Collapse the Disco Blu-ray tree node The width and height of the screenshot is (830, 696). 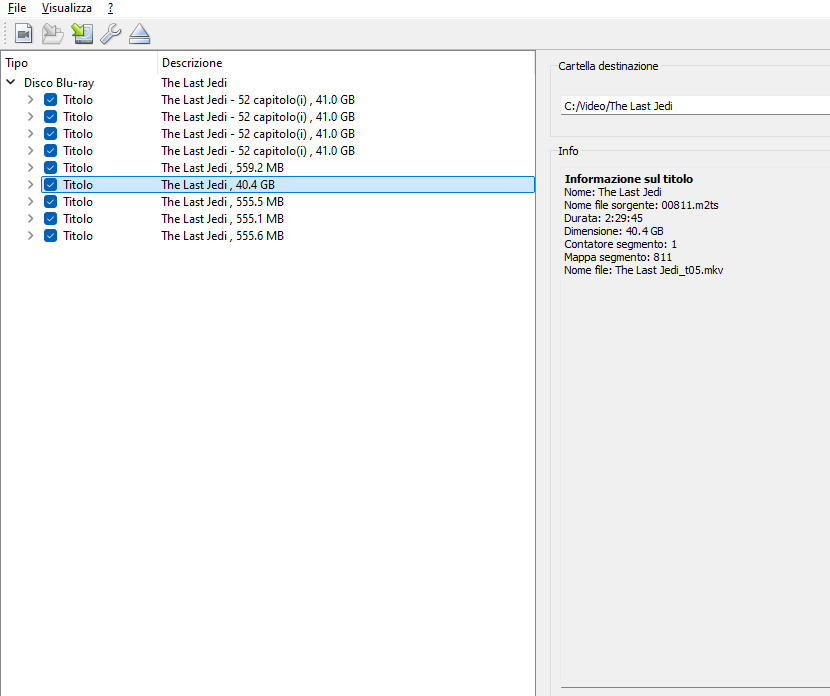[x=11, y=83]
